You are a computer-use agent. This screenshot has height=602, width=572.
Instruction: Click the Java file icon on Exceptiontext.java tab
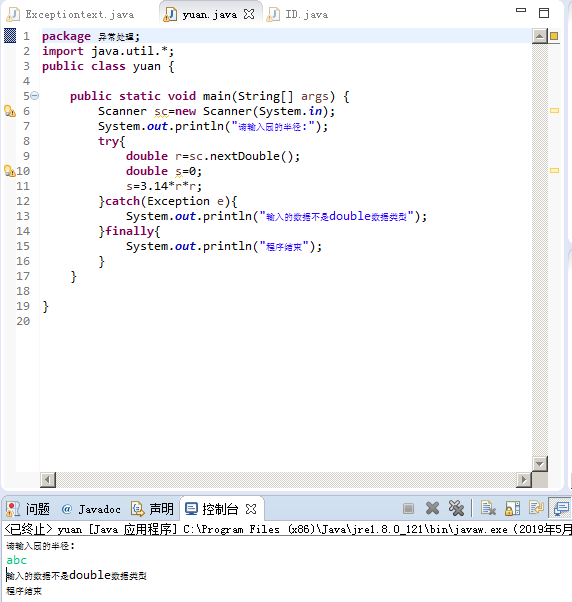coord(13,15)
